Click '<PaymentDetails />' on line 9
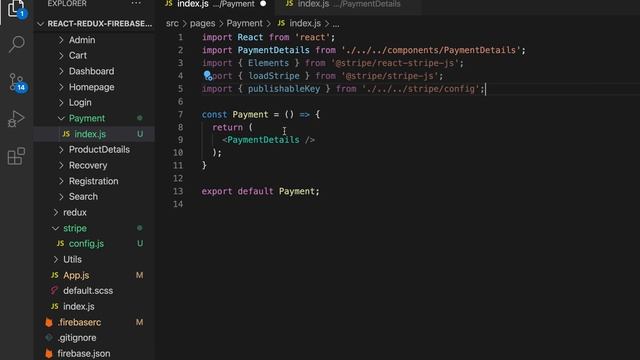Screen dimensions: 640x360 269,140
